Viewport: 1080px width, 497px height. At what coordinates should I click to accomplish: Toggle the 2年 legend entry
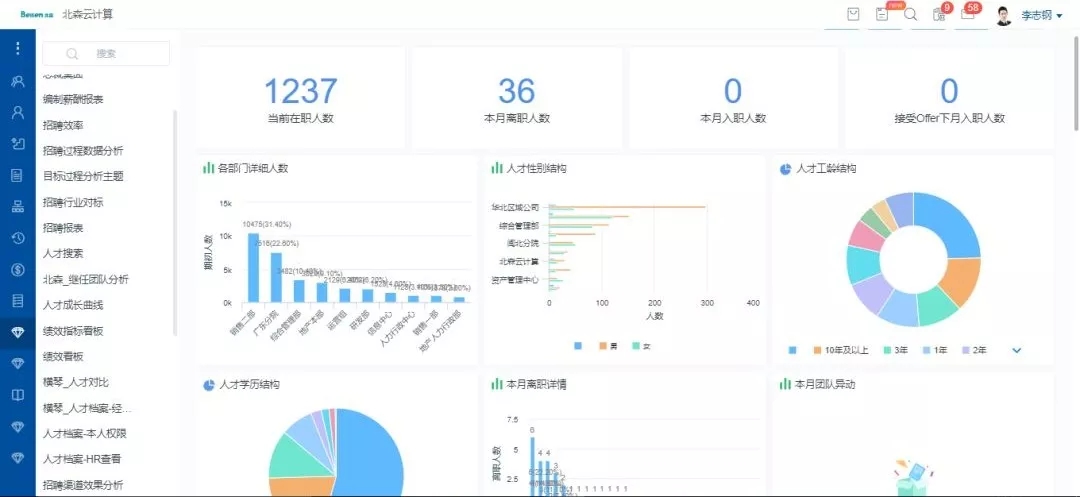tap(973, 350)
